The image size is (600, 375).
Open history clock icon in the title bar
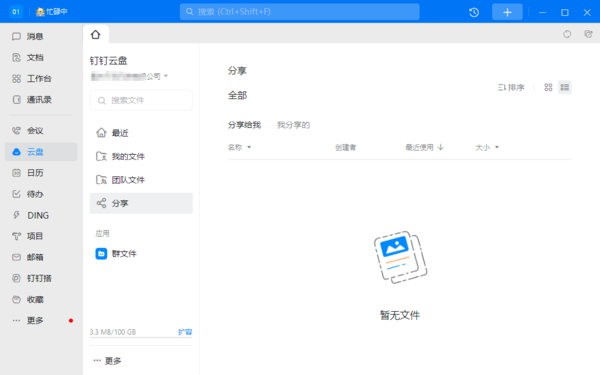click(474, 12)
